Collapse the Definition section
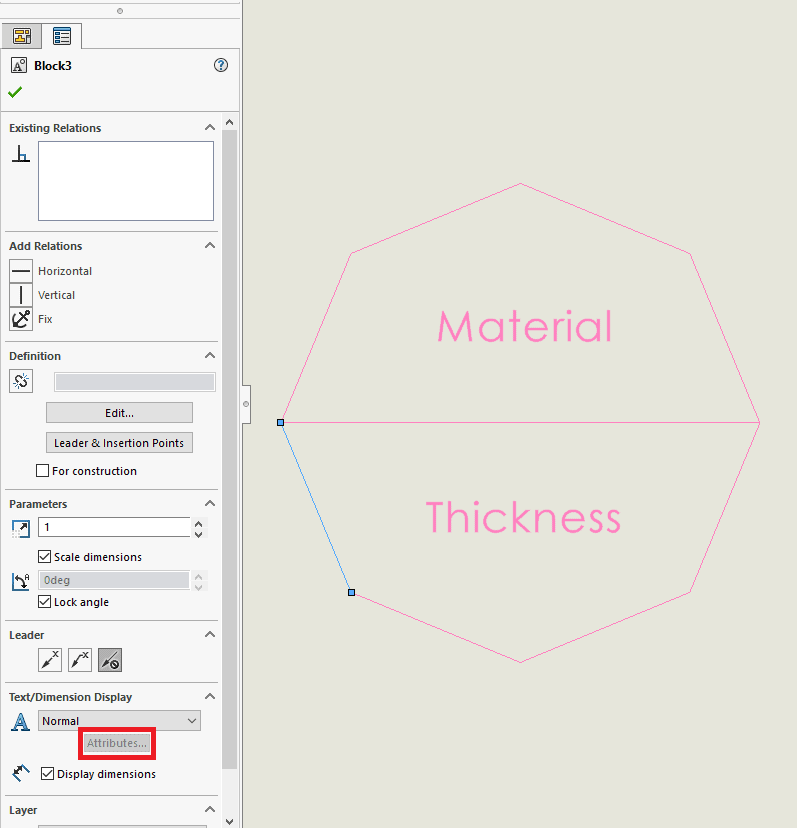797x828 pixels. pos(210,355)
